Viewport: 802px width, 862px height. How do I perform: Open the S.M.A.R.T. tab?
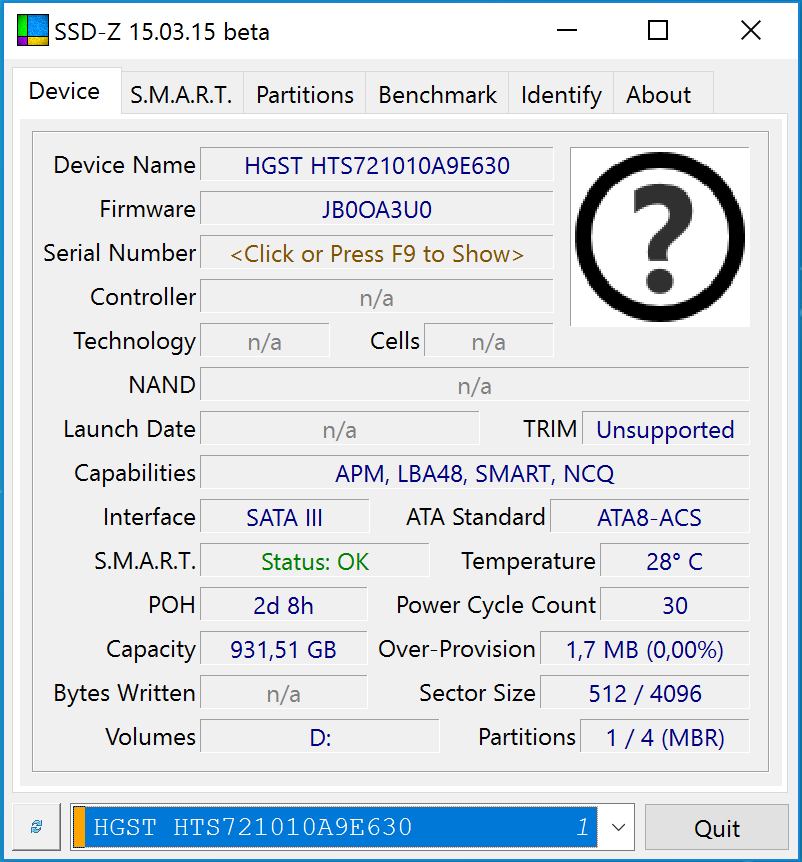pyautogui.click(x=181, y=95)
